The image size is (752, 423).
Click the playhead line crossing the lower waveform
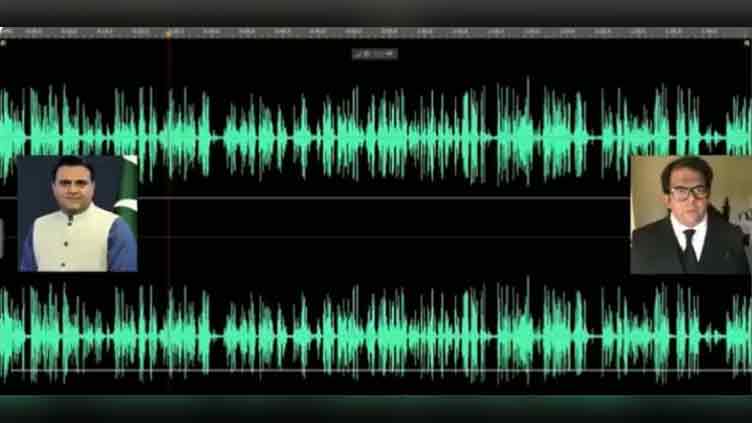pos(168,331)
